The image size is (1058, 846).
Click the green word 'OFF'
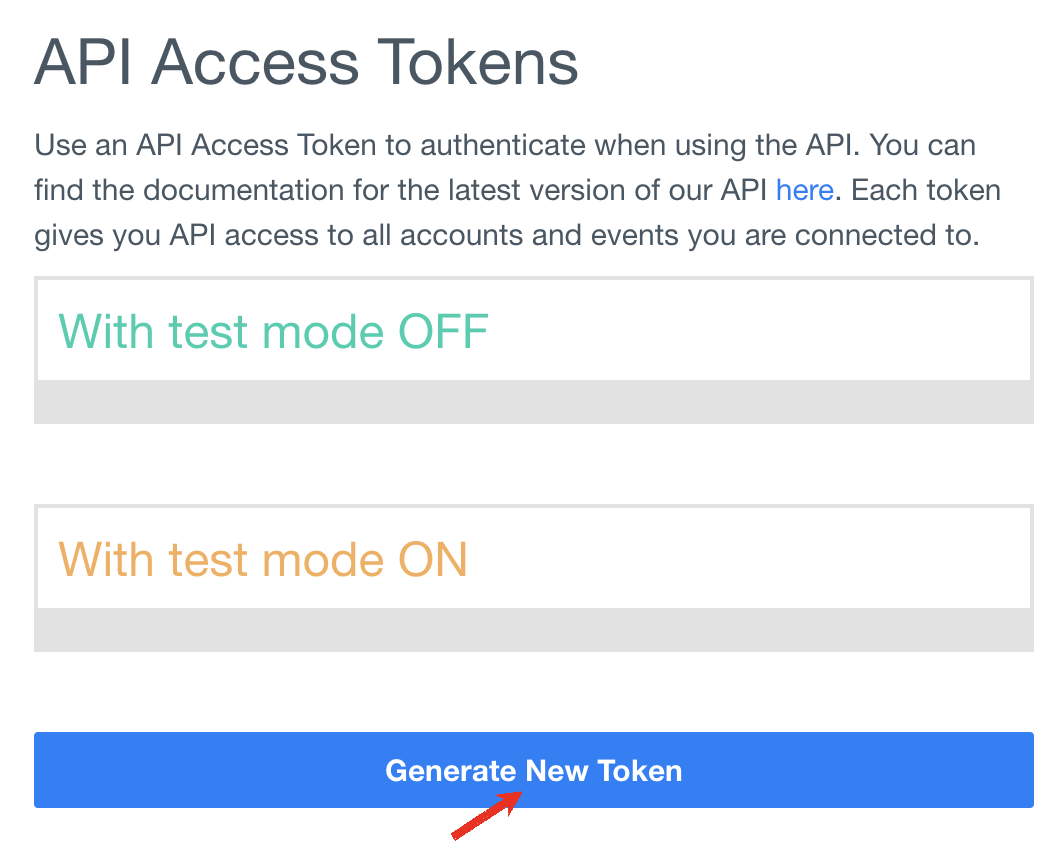click(443, 331)
